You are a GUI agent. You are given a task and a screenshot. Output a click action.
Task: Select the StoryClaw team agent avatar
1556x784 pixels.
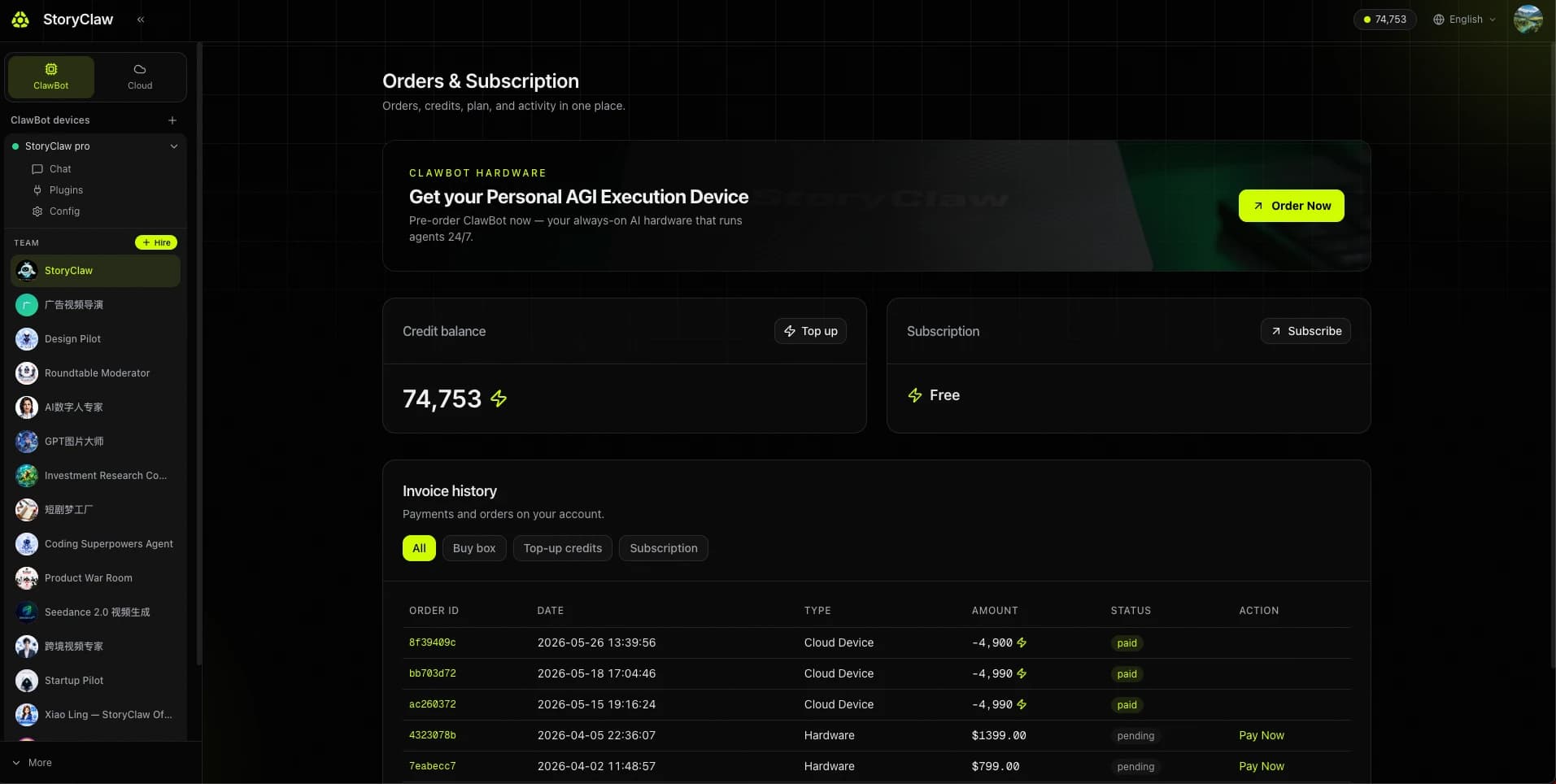pos(27,271)
